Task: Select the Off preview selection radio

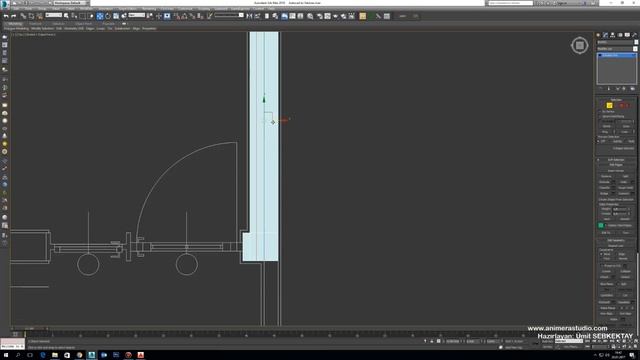Action: 598,141
